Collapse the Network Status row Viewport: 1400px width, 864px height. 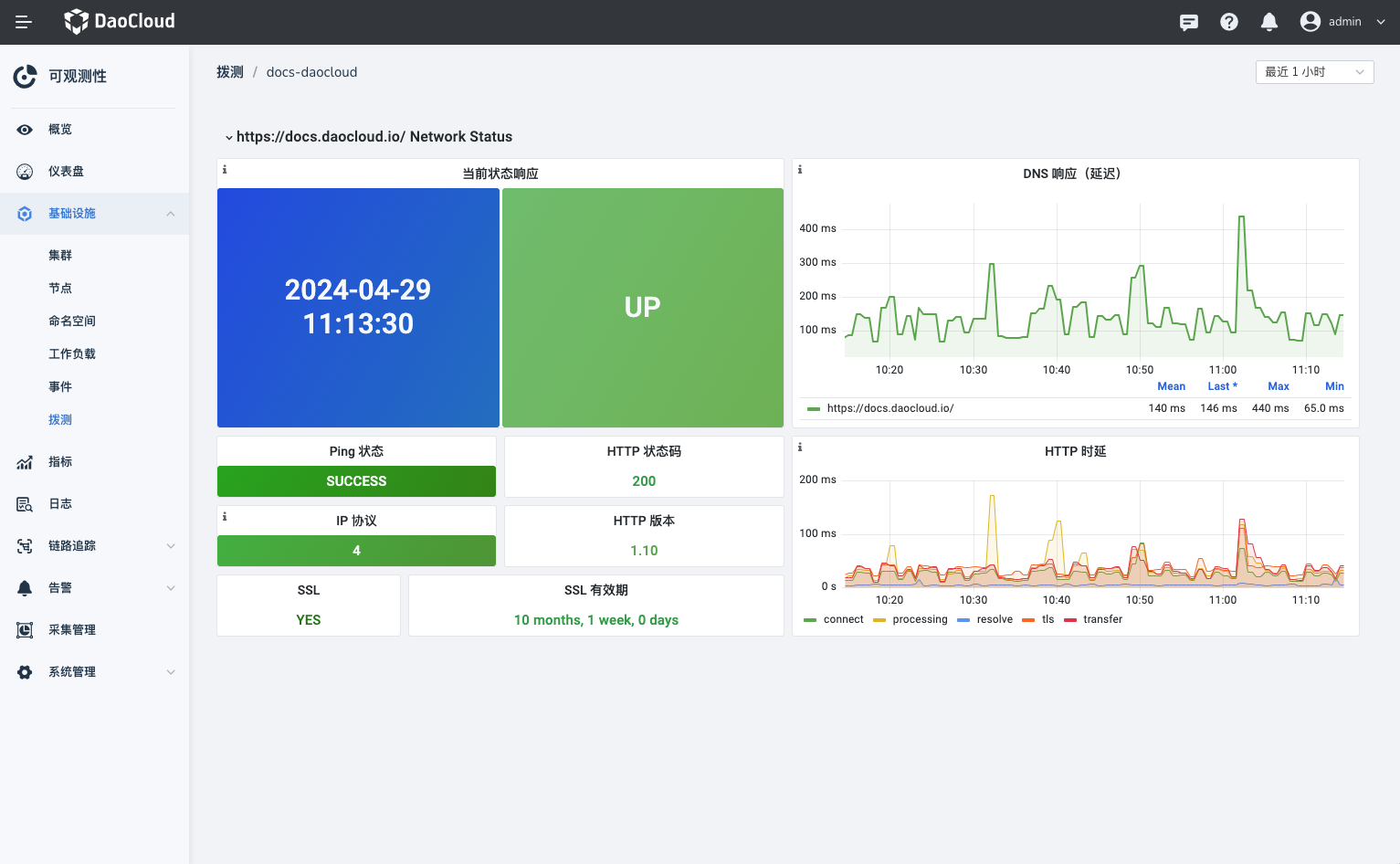click(x=229, y=137)
